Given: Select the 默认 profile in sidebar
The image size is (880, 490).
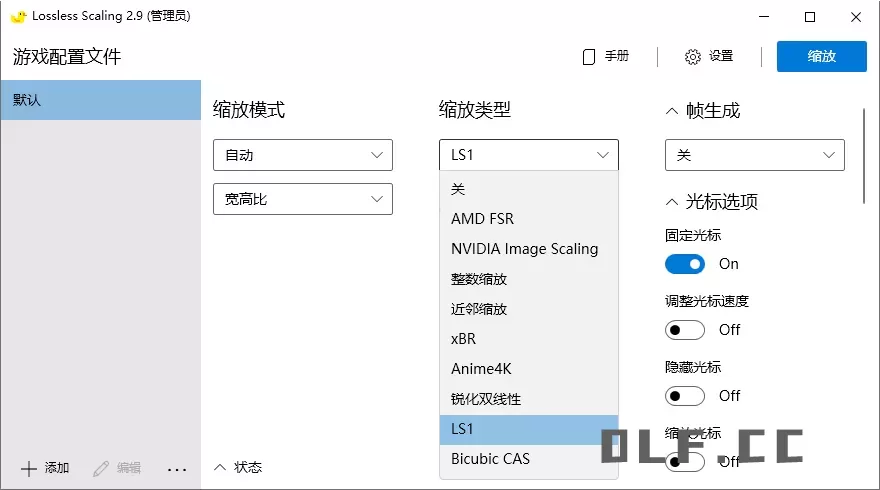Looking at the screenshot, I should tap(100, 100).
